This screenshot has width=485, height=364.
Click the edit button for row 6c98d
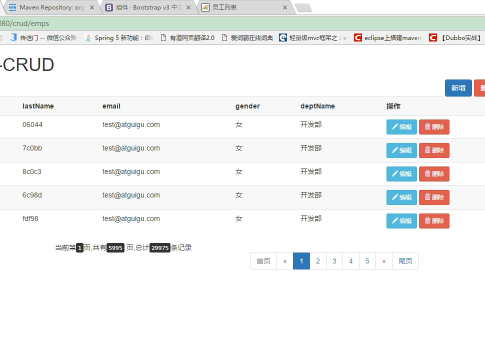401,197
